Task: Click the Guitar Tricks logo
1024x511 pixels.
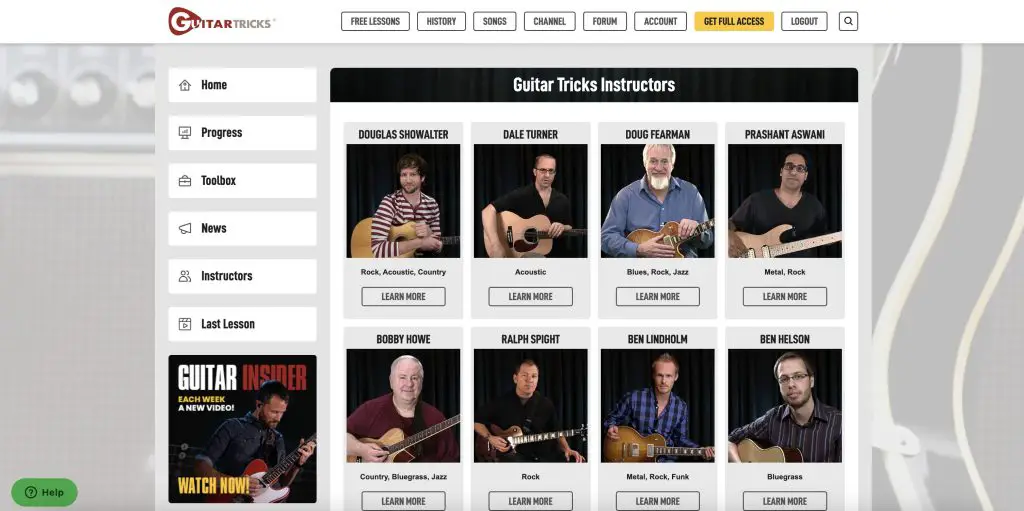Action: tap(221, 21)
